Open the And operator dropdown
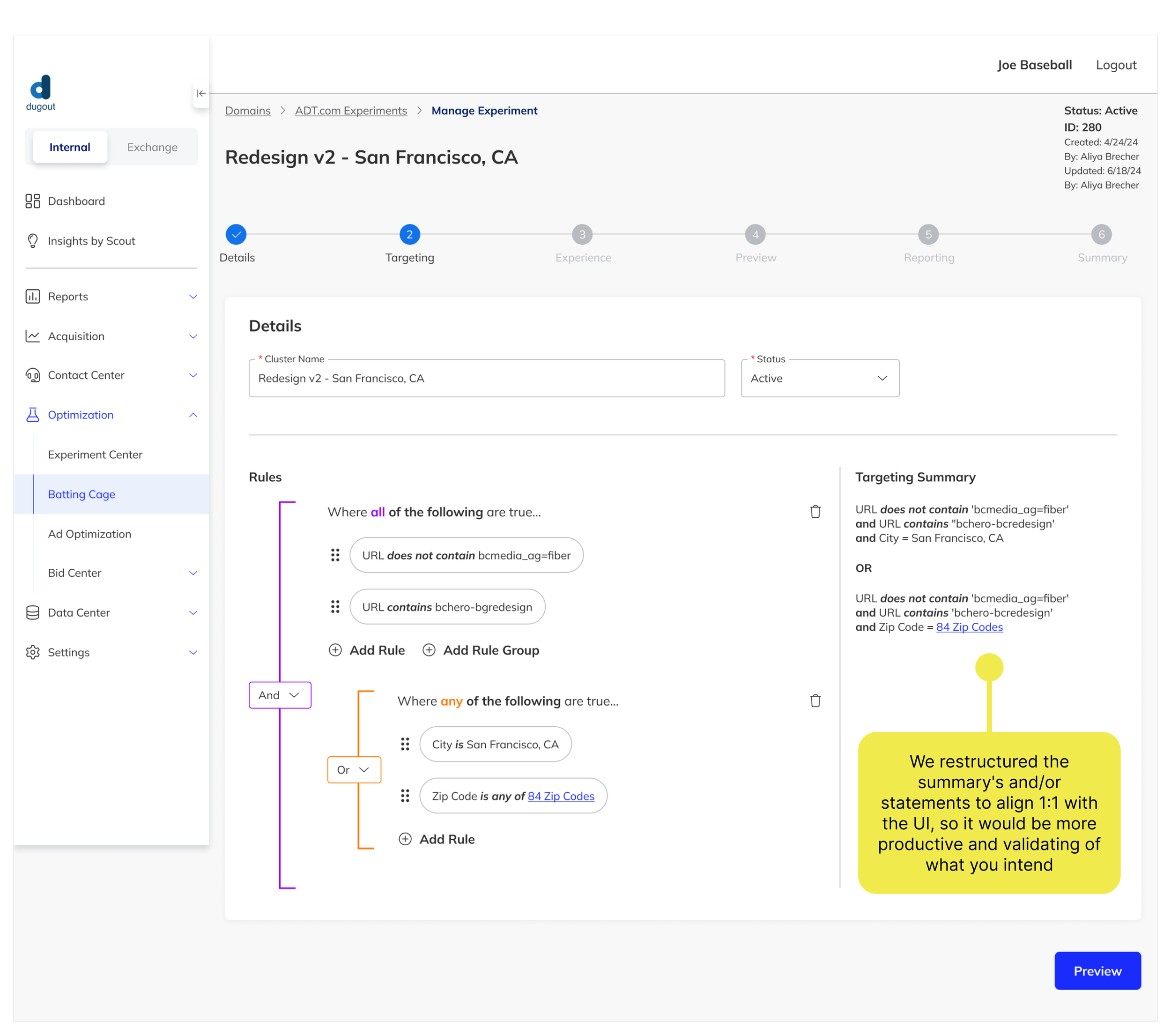This screenshot has width=1171, height=1036. point(280,695)
